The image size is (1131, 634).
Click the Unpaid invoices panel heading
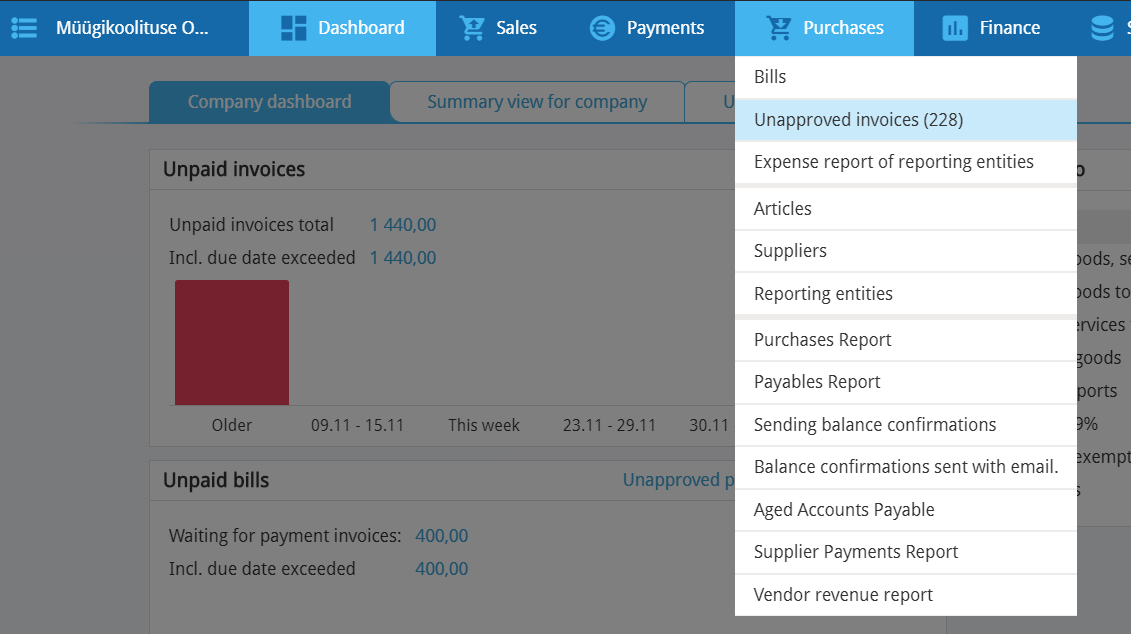pyautogui.click(x=234, y=169)
